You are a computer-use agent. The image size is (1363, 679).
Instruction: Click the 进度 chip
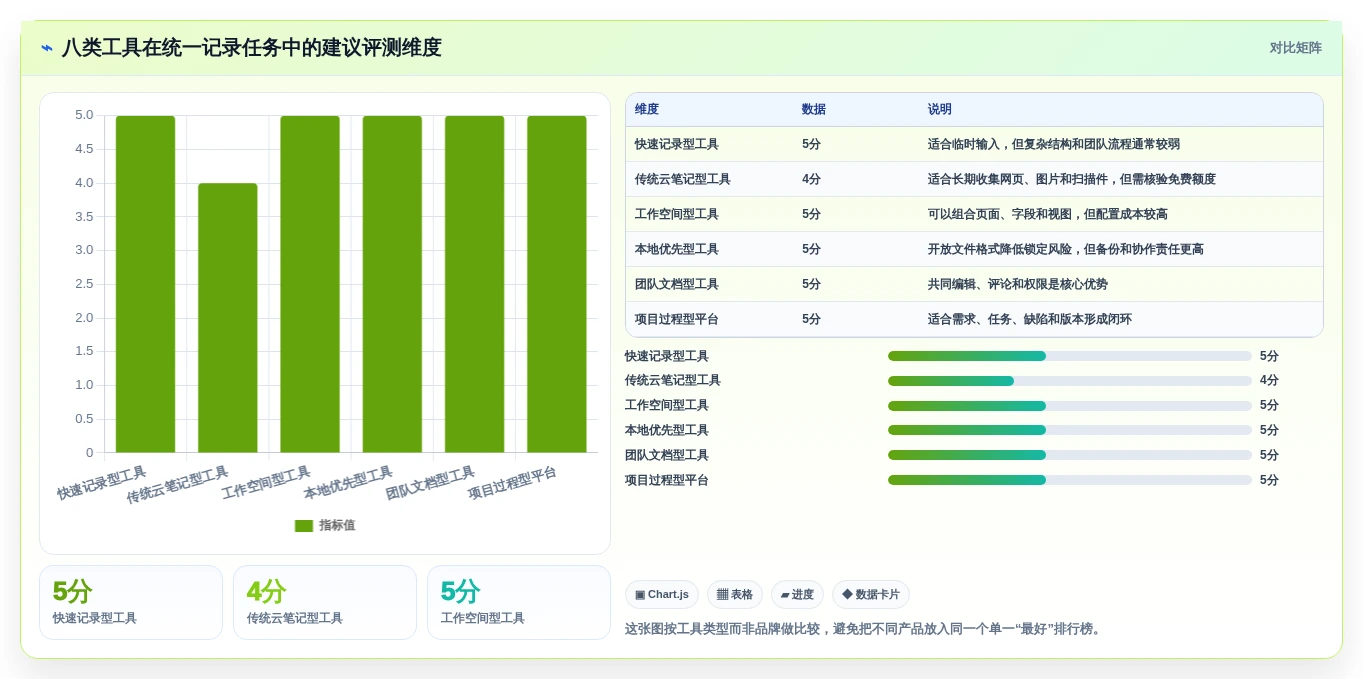(797, 595)
